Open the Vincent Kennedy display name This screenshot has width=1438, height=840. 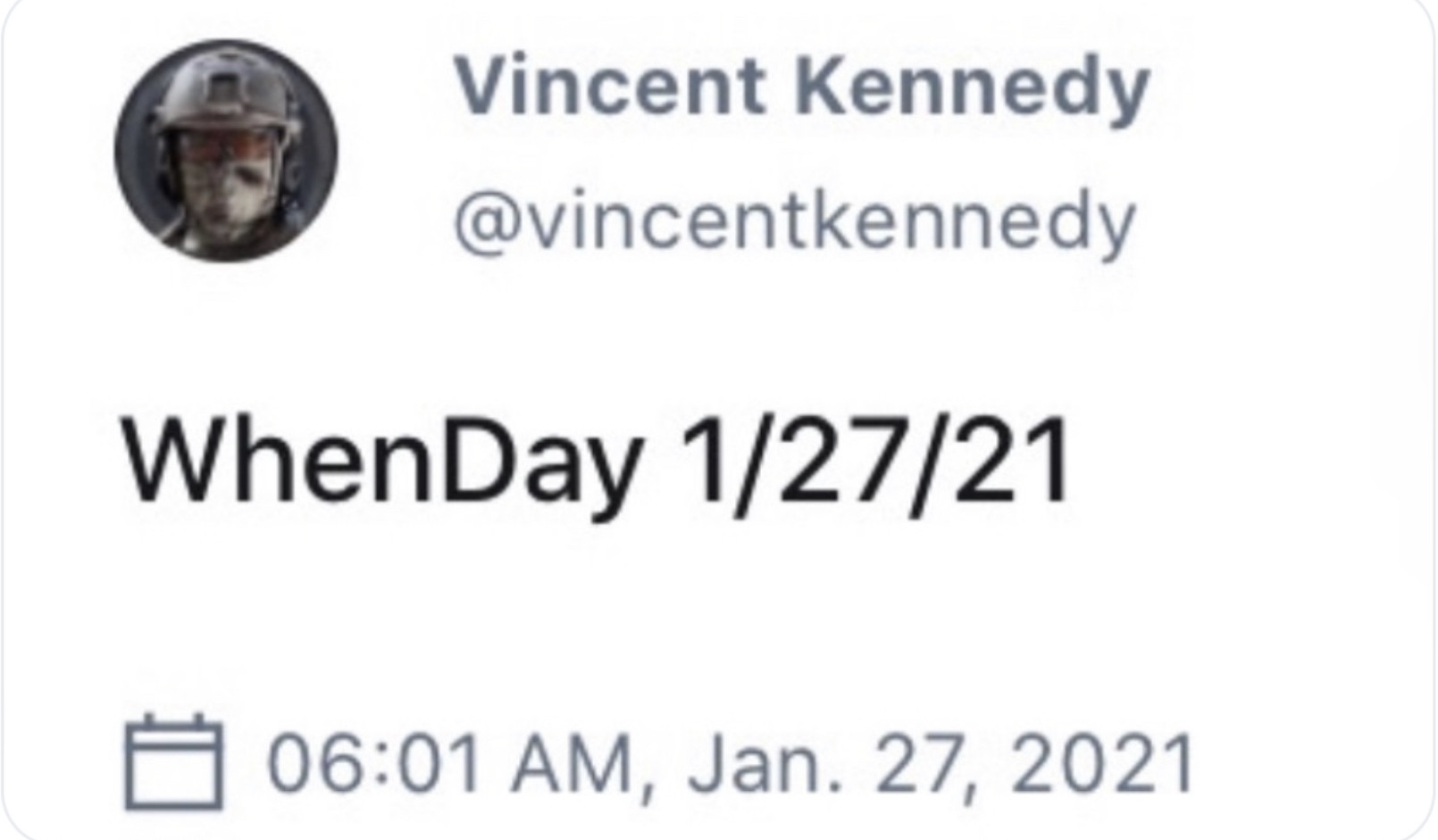(801, 87)
